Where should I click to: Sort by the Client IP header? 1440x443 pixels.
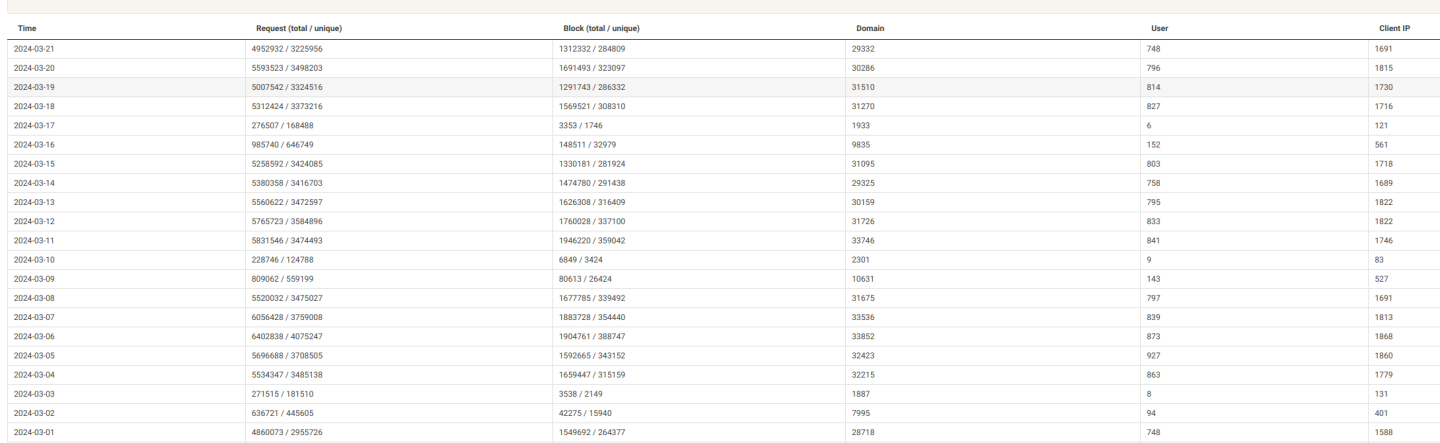(1394, 28)
